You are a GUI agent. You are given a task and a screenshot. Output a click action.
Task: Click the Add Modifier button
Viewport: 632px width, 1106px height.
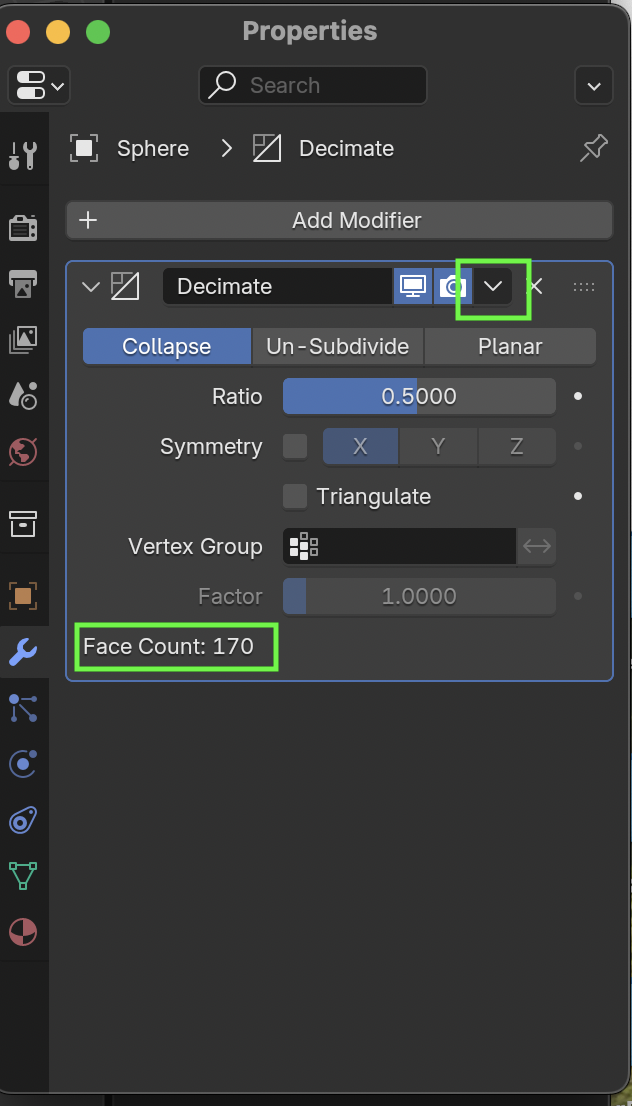click(x=339, y=221)
